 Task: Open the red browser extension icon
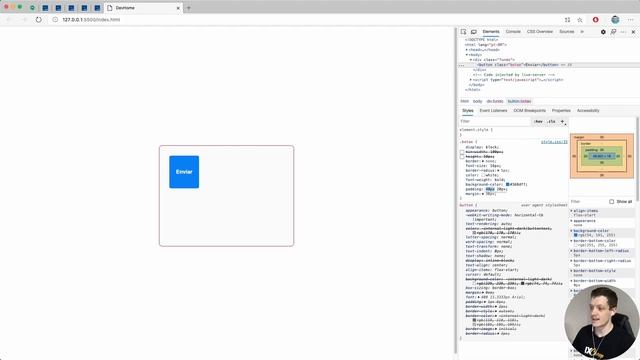click(596, 20)
